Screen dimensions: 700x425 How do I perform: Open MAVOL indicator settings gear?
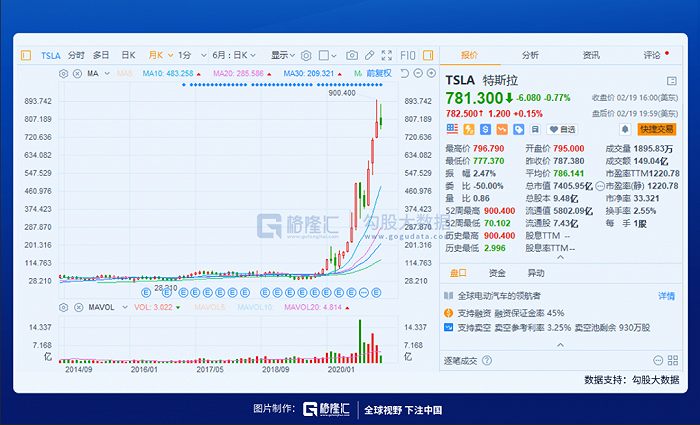point(63,308)
